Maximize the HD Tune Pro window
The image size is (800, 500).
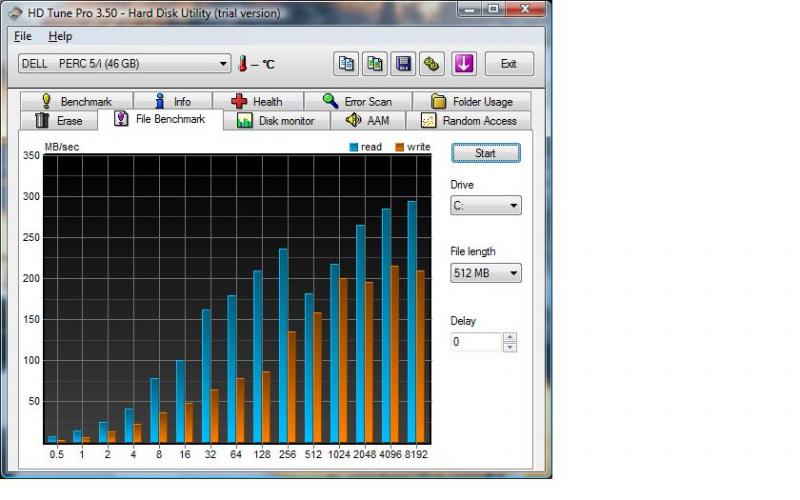493,9
